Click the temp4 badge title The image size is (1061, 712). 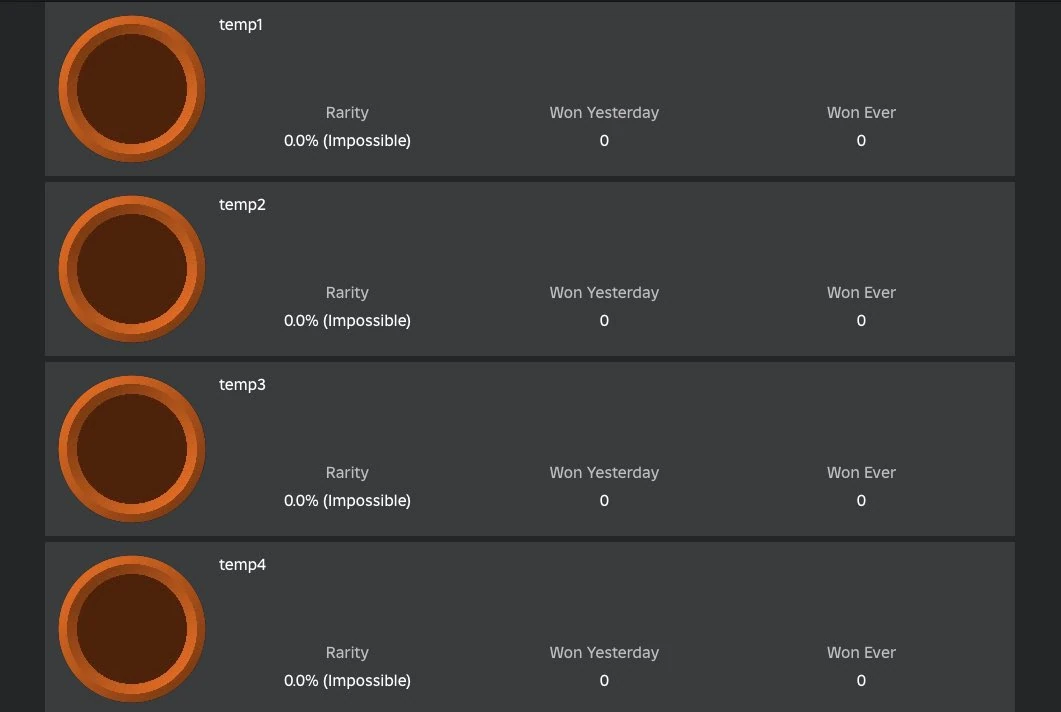point(242,565)
